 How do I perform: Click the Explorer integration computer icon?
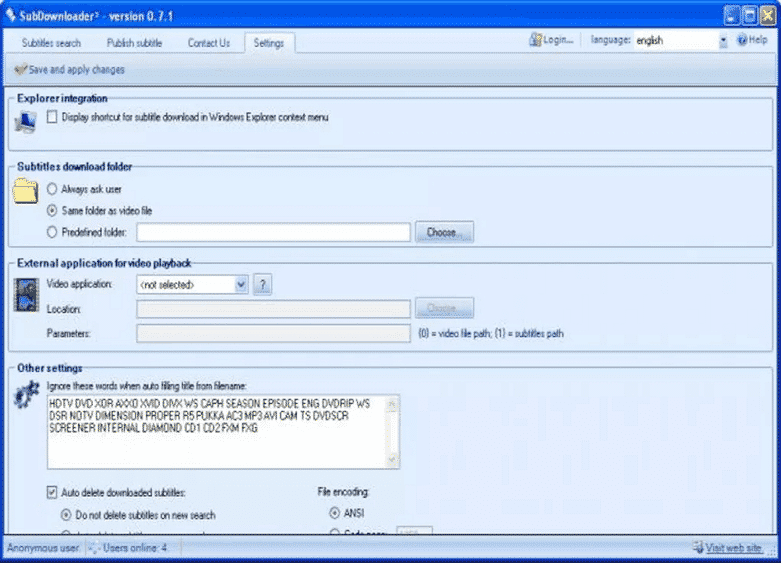click(x=25, y=122)
